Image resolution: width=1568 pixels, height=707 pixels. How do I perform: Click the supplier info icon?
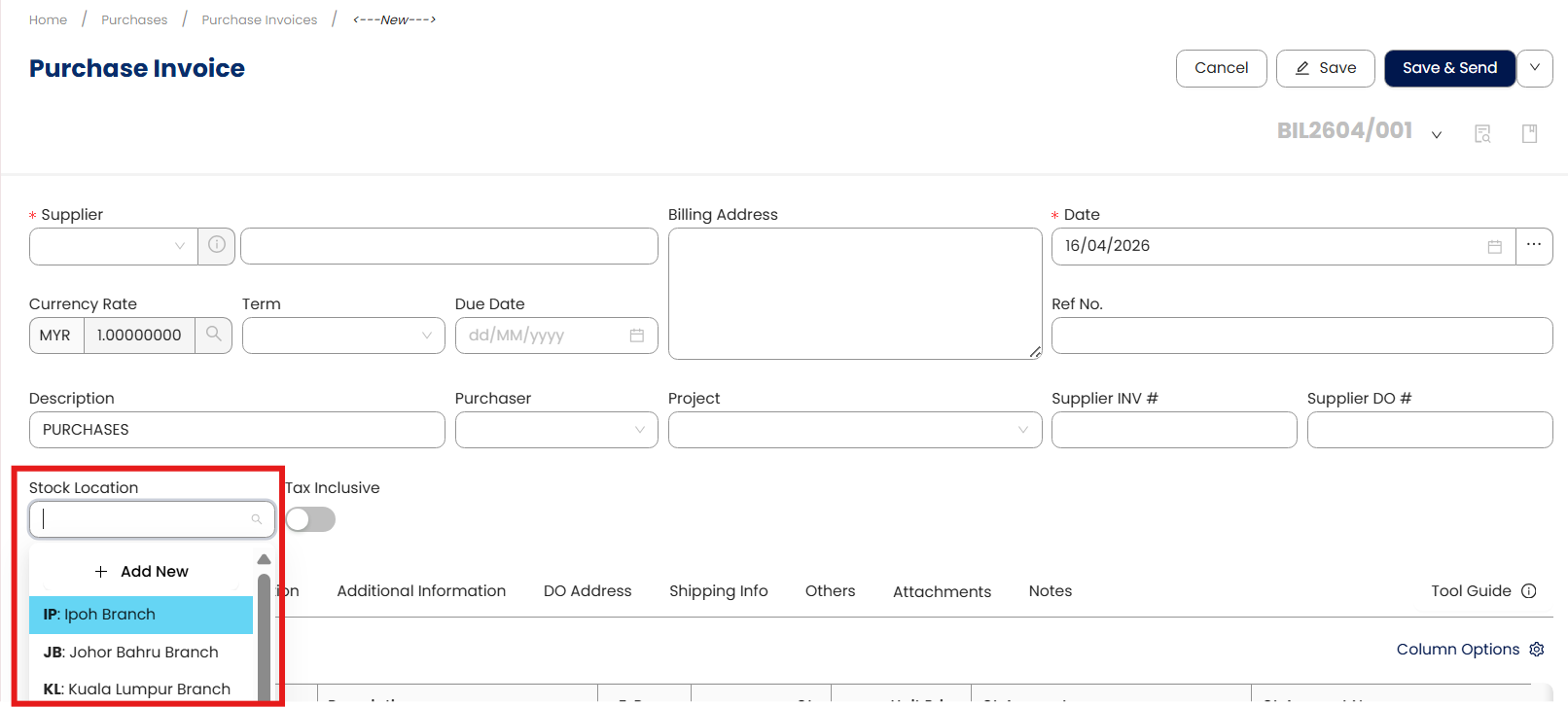(217, 245)
